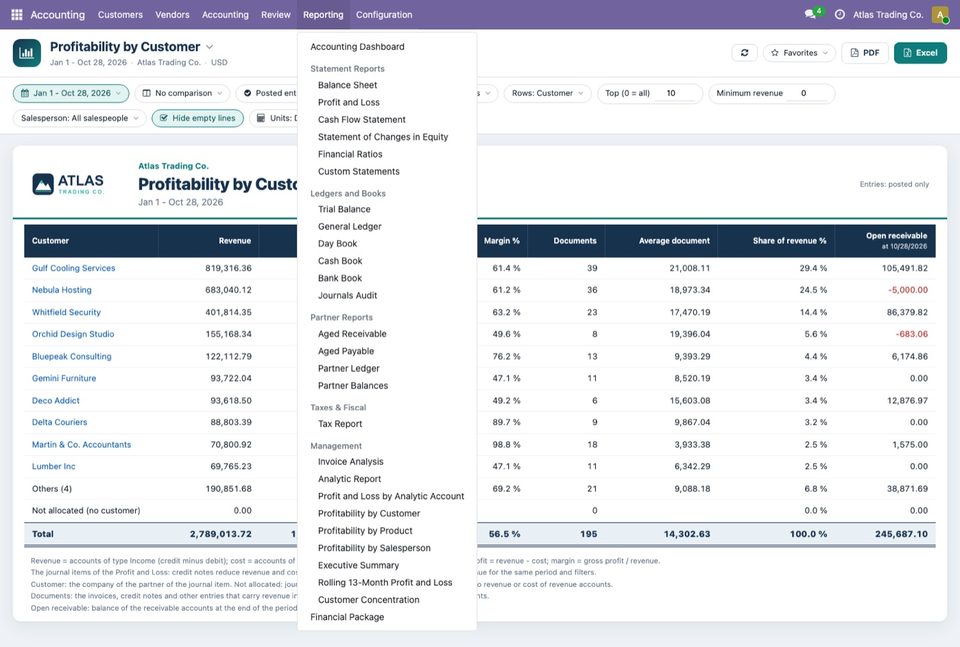This screenshot has width=960, height=647.
Task: Export the report to Excel
Action: point(920,53)
